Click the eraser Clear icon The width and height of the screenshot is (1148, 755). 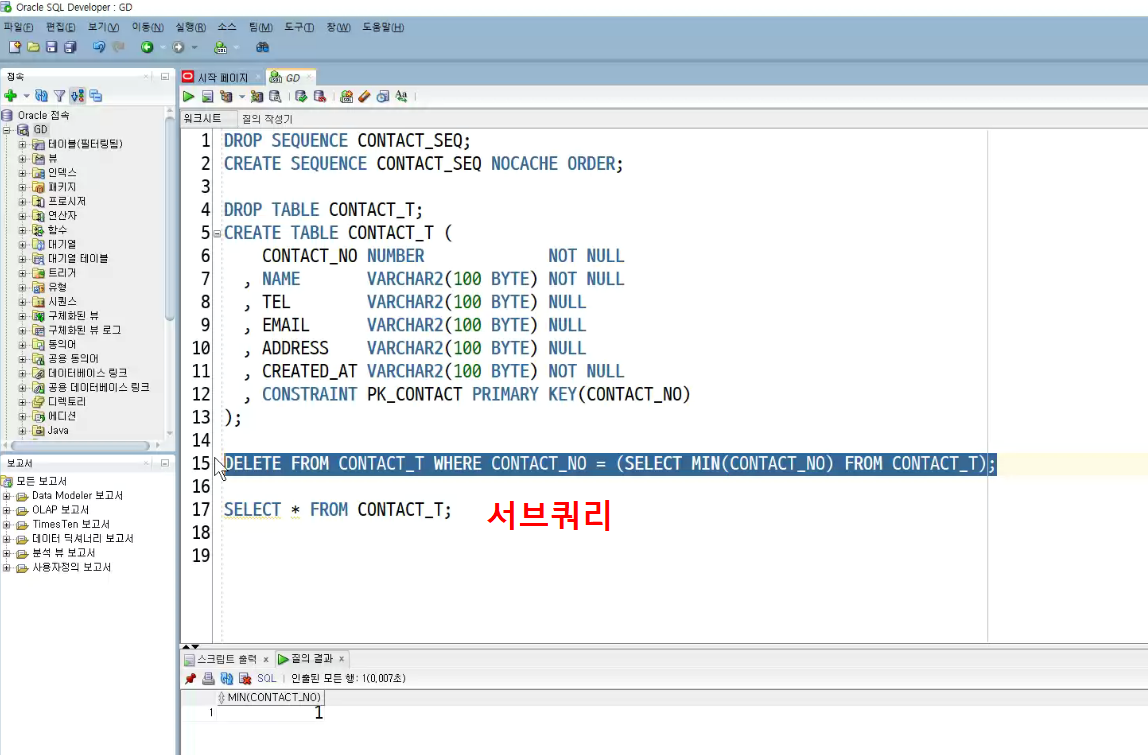pyautogui.click(x=365, y=96)
